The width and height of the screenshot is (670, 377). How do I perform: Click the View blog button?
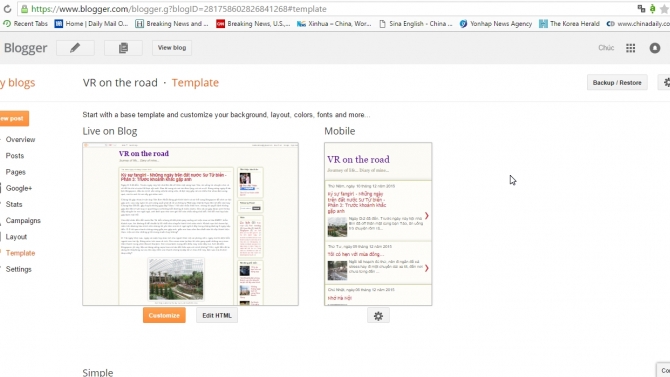pos(172,48)
